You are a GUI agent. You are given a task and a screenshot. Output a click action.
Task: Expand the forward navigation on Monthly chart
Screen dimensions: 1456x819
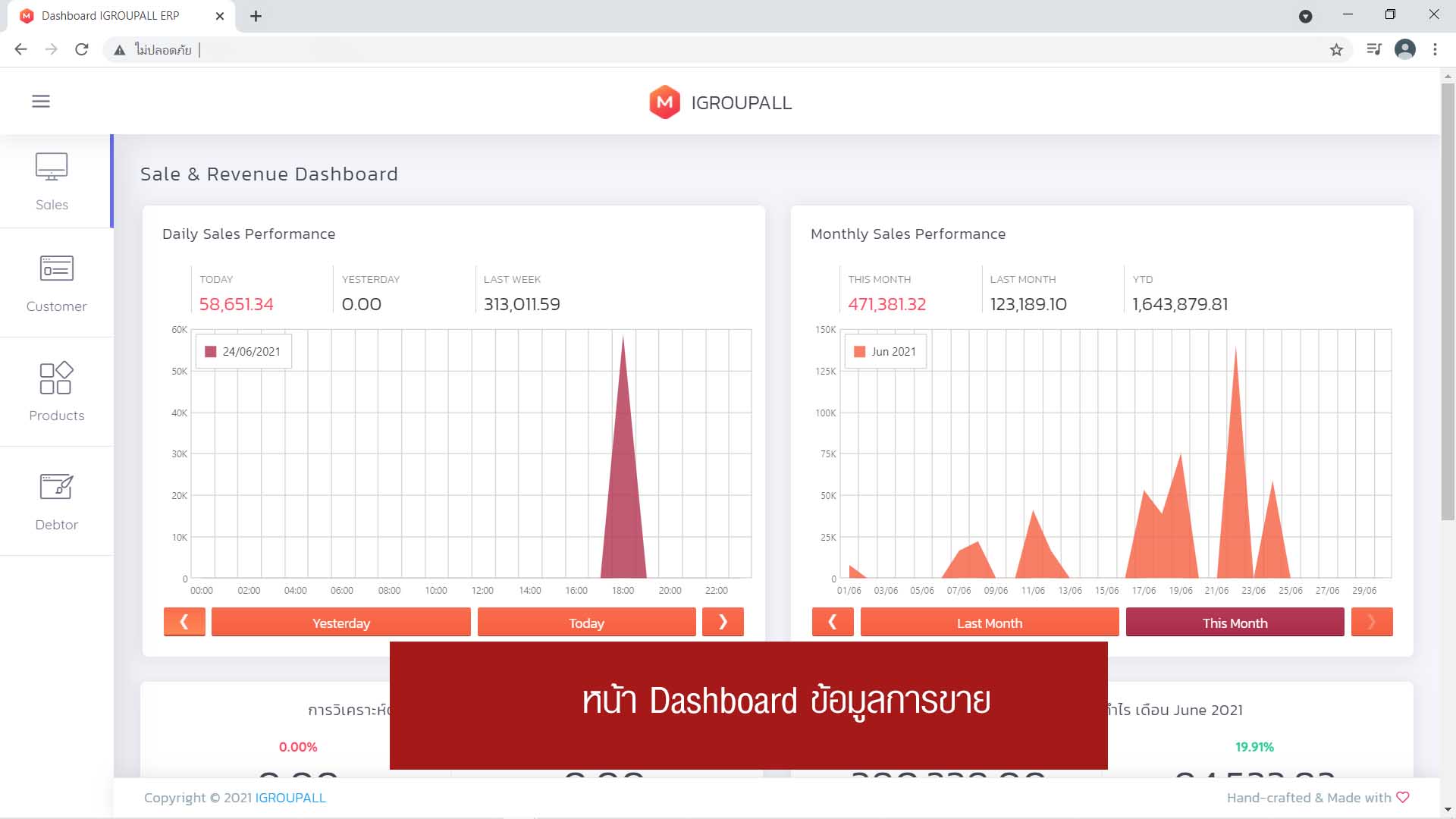tap(1371, 621)
